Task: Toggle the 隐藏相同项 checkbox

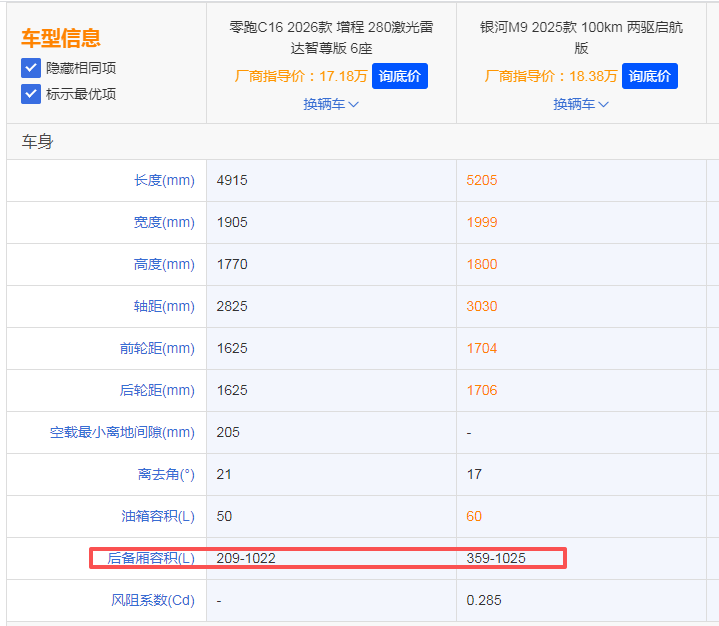Action: coord(31,68)
